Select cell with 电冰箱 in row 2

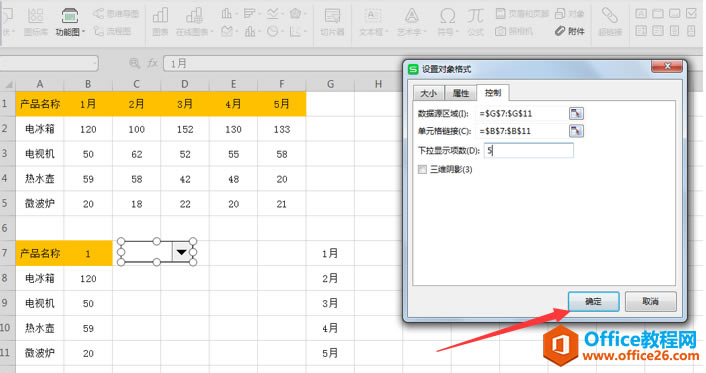pos(40,129)
